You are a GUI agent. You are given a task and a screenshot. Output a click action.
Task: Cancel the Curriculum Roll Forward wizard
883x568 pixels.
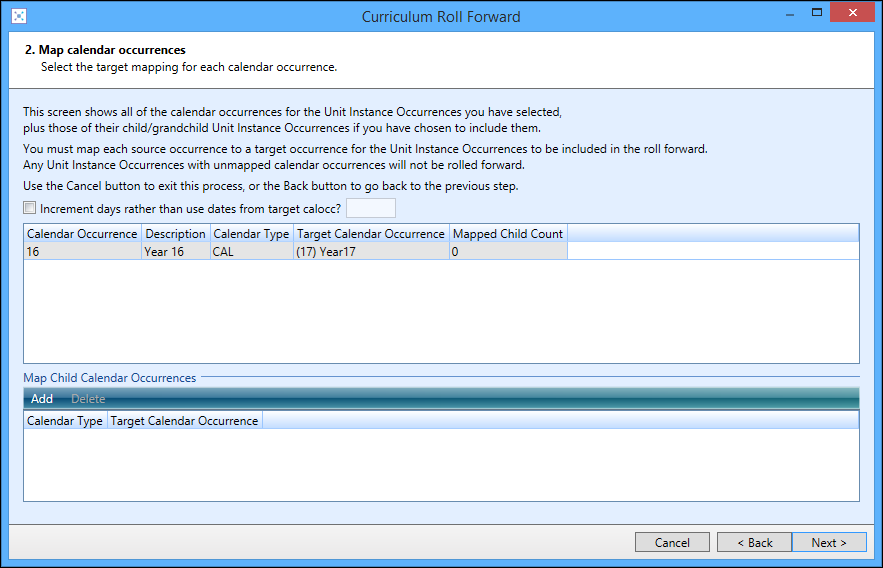coord(672,542)
